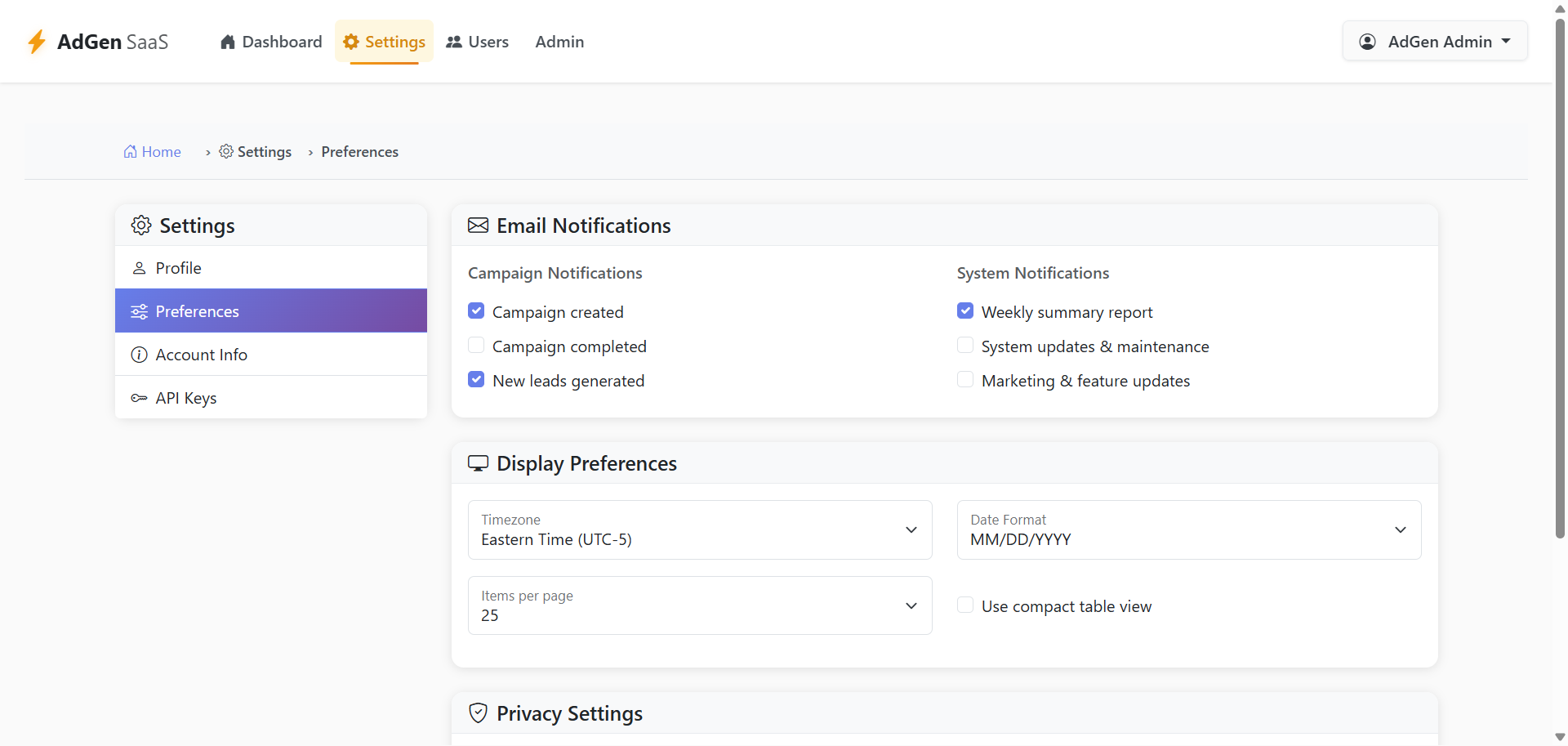
Task: Select the Preferences sidebar item
Action: click(x=271, y=310)
